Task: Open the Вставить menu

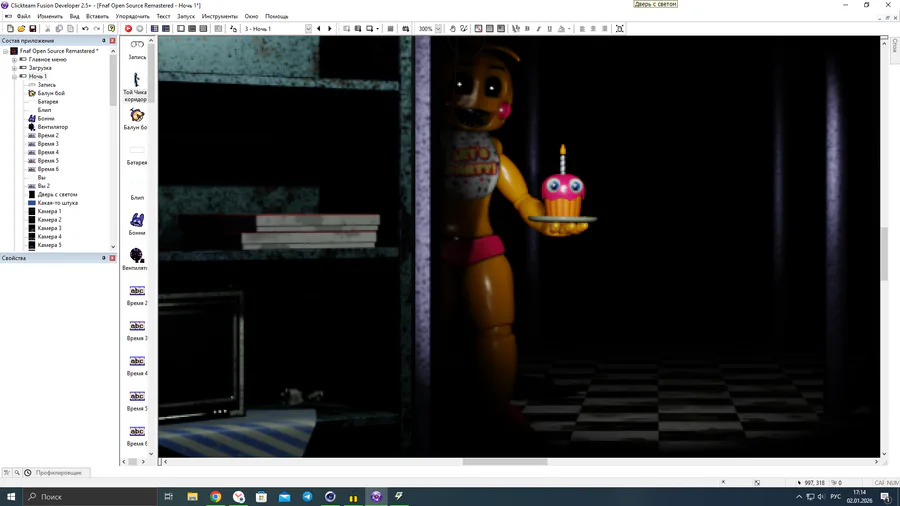Action: 97,17
